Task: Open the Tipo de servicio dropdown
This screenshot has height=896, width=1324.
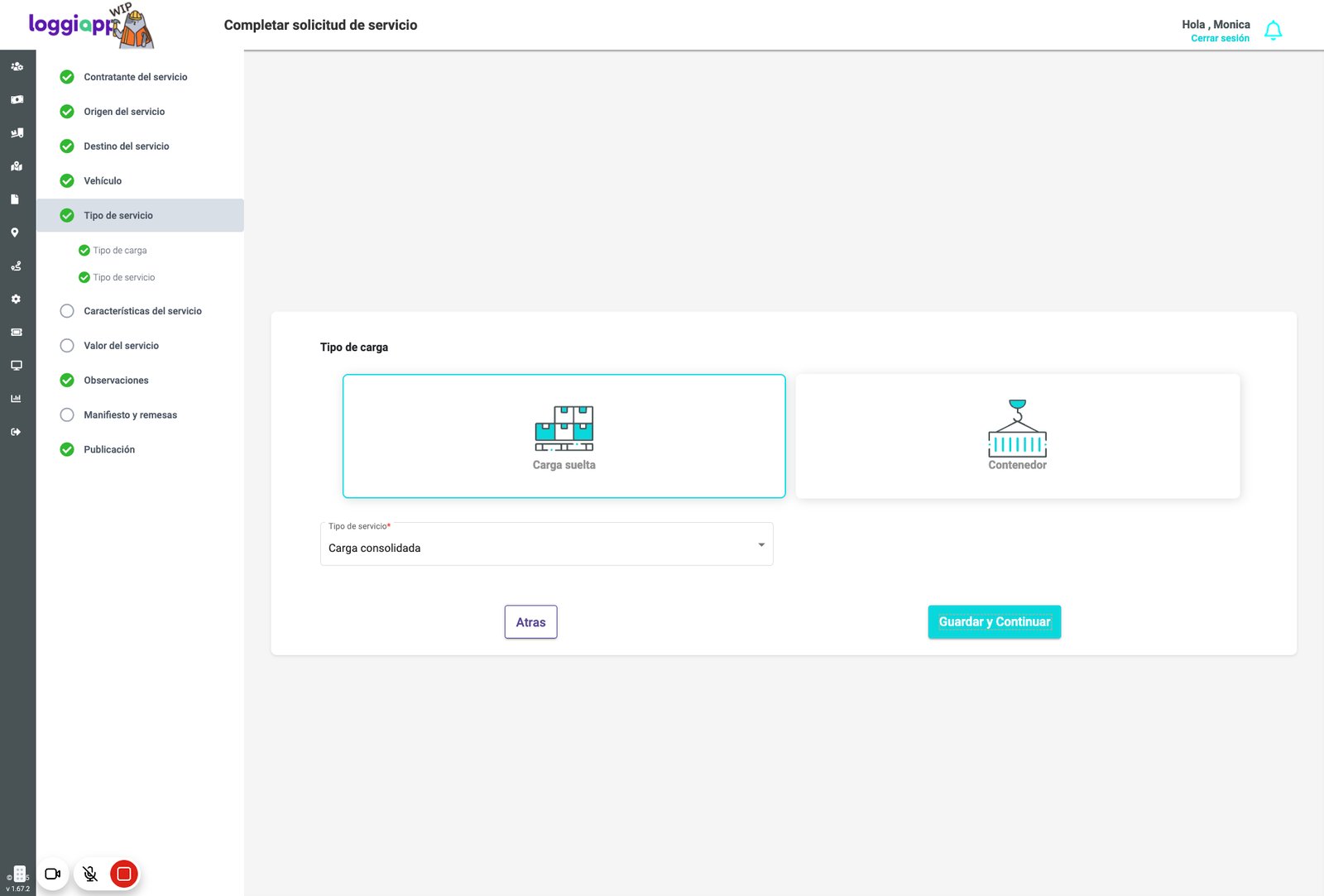Action: click(547, 544)
